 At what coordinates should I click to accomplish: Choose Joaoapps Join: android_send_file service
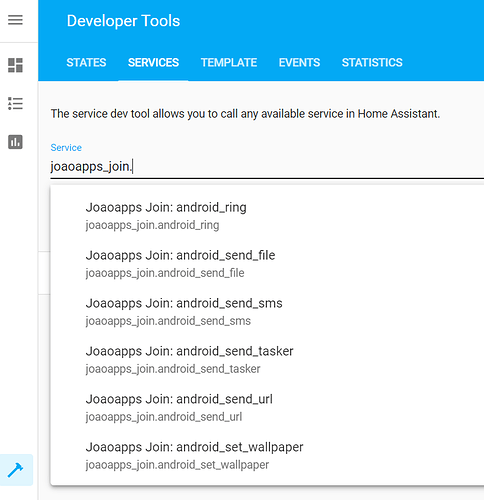click(267, 264)
